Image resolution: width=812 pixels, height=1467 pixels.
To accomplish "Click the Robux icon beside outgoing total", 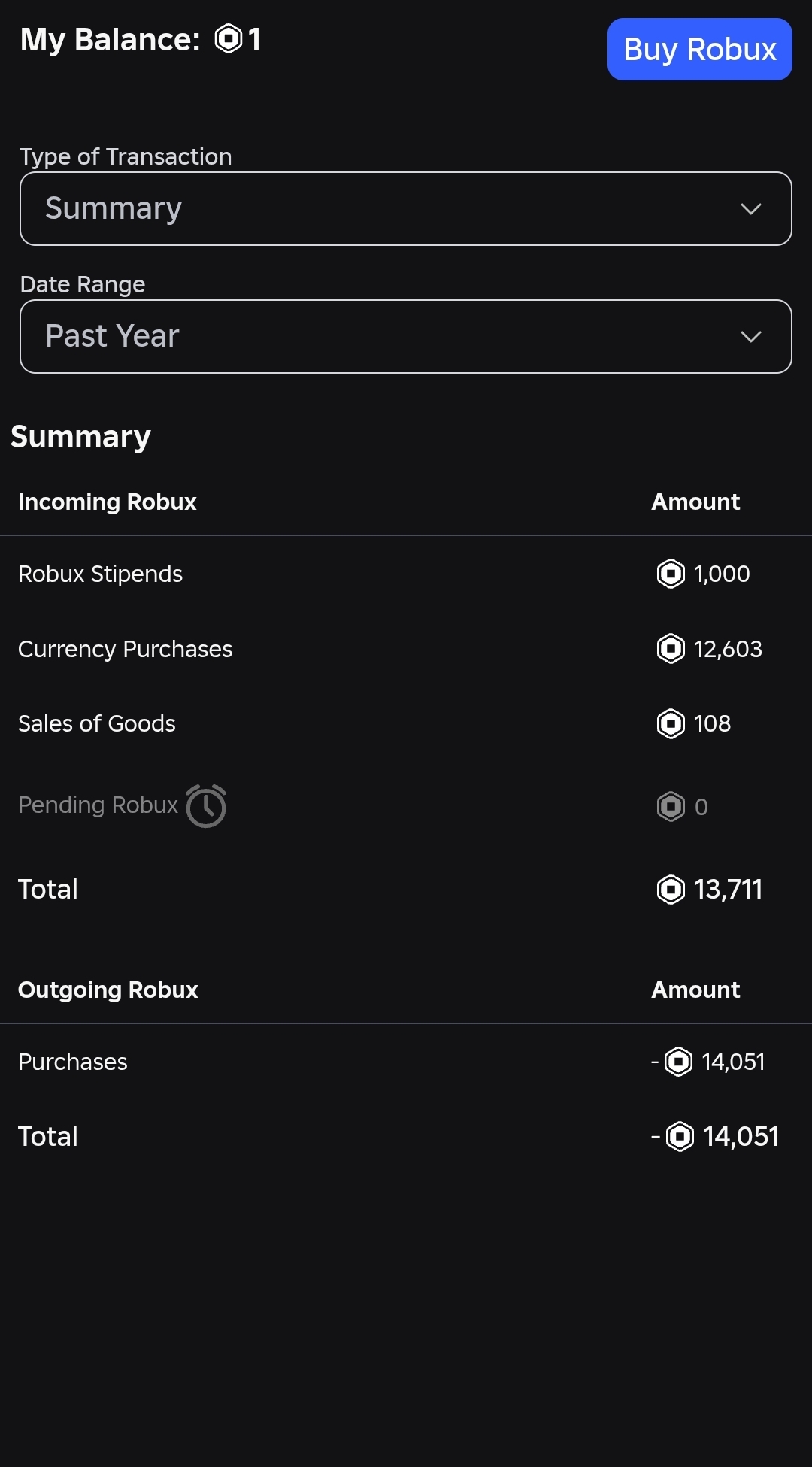I will click(680, 1136).
